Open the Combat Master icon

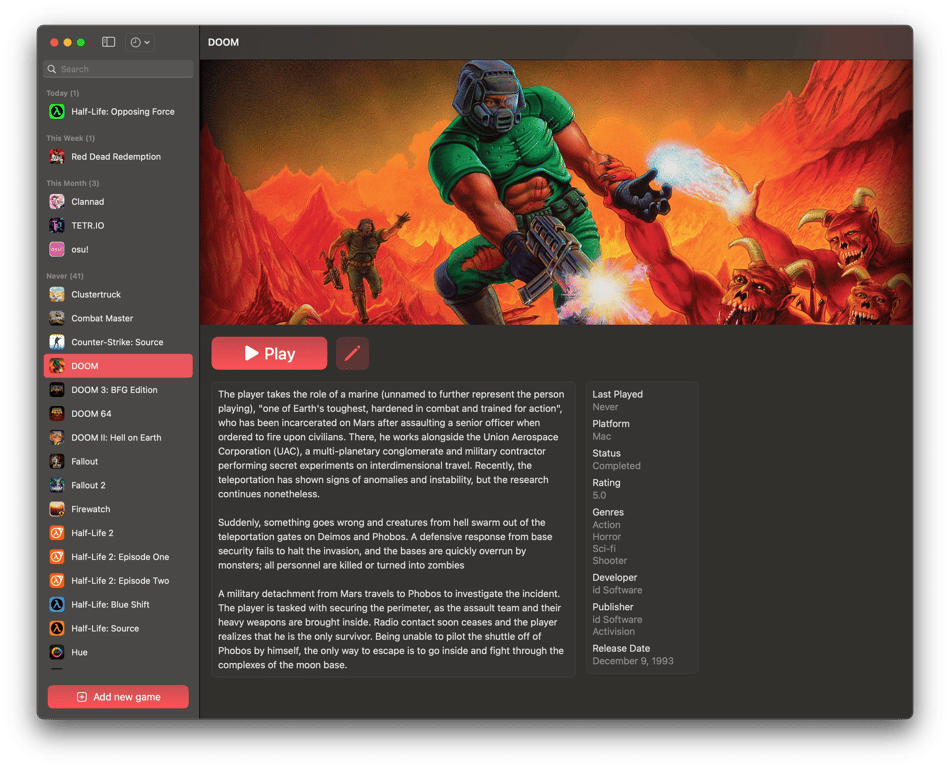click(57, 318)
